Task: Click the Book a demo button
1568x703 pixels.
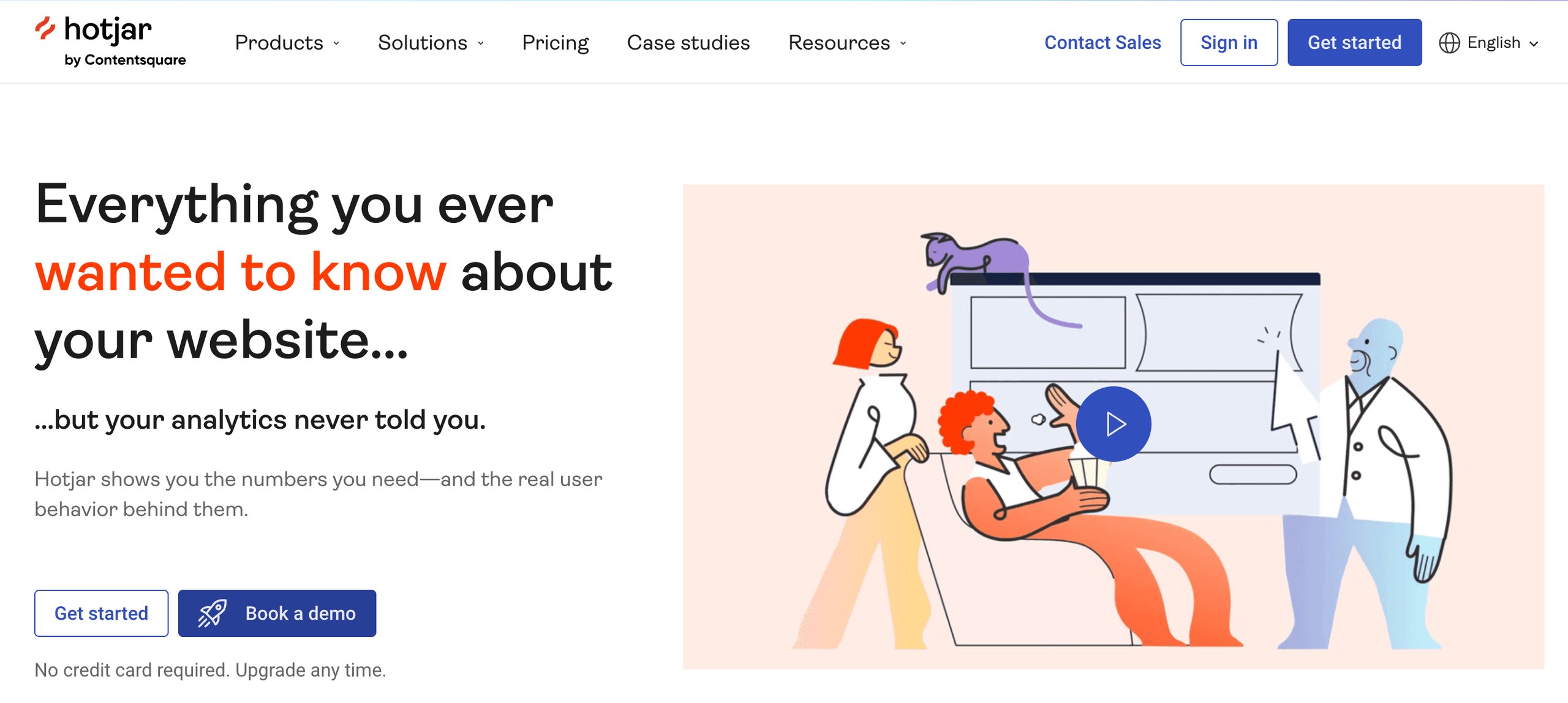Action: (x=276, y=613)
